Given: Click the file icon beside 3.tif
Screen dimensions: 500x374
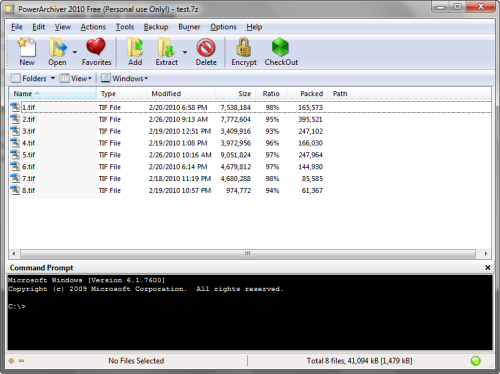Looking at the screenshot, I should point(15,131).
